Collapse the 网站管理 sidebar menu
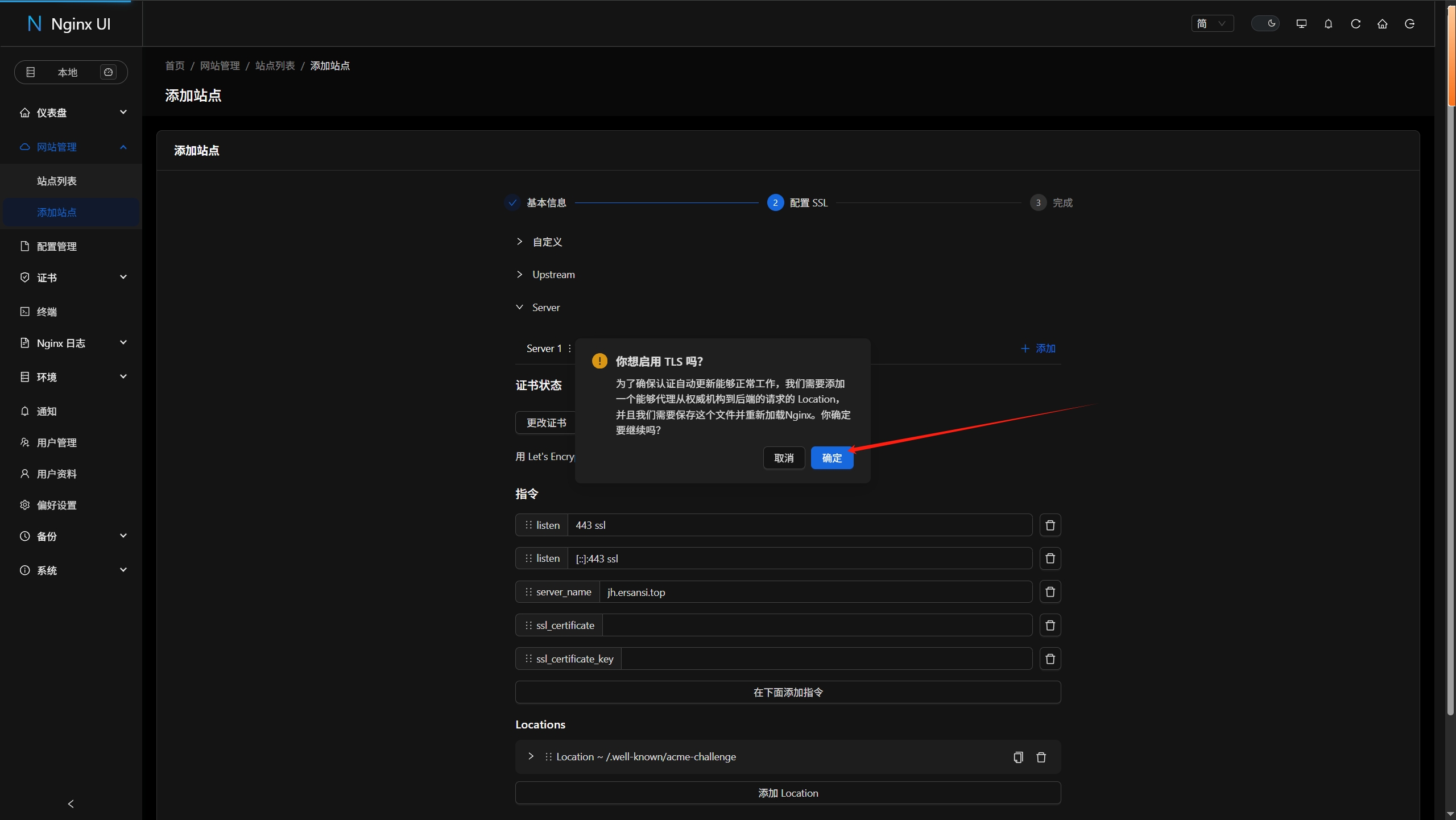Image resolution: width=1456 pixels, height=820 pixels. tap(71, 147)
